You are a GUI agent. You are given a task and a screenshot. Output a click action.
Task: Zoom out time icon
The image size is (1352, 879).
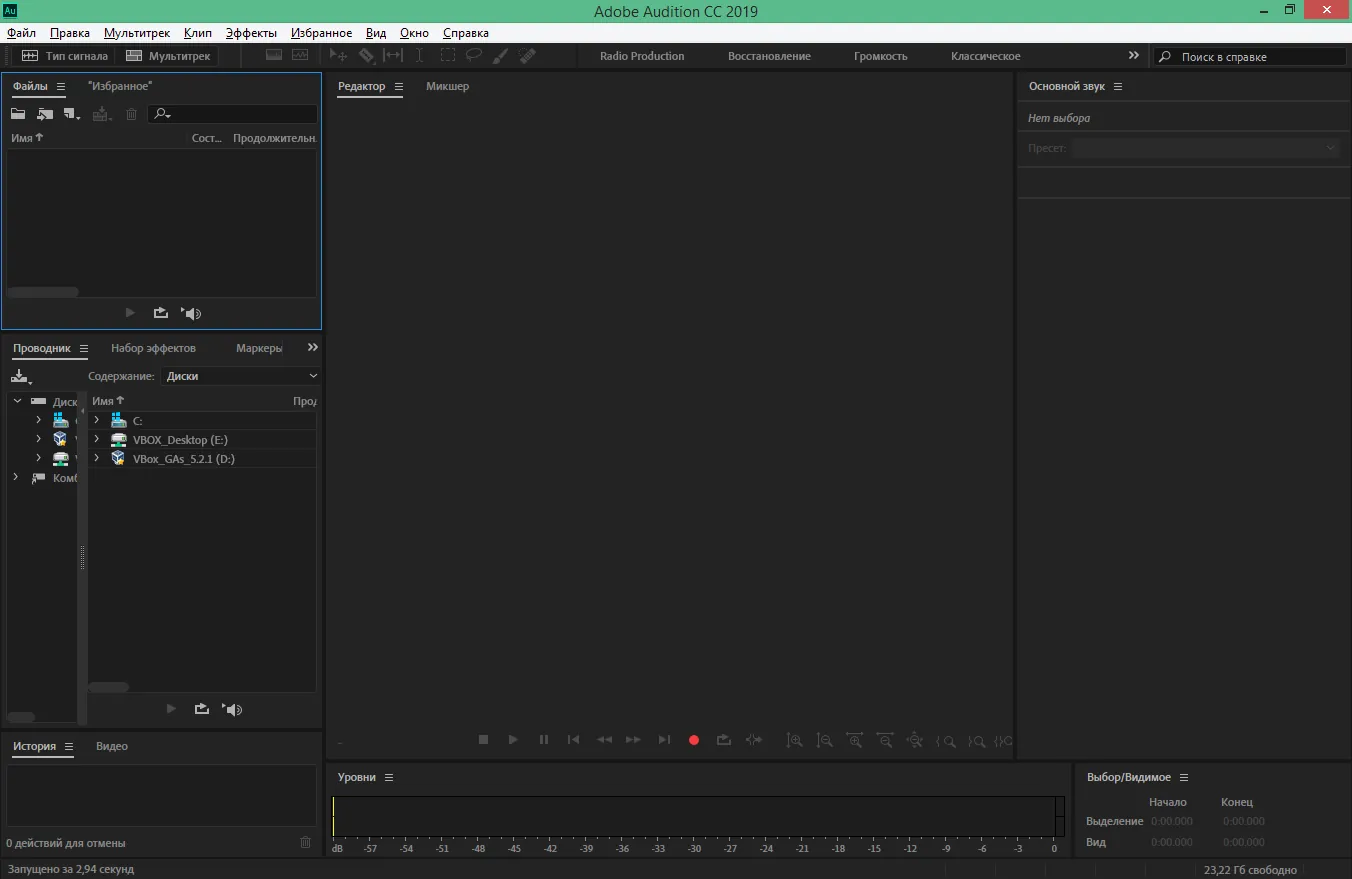885,741
